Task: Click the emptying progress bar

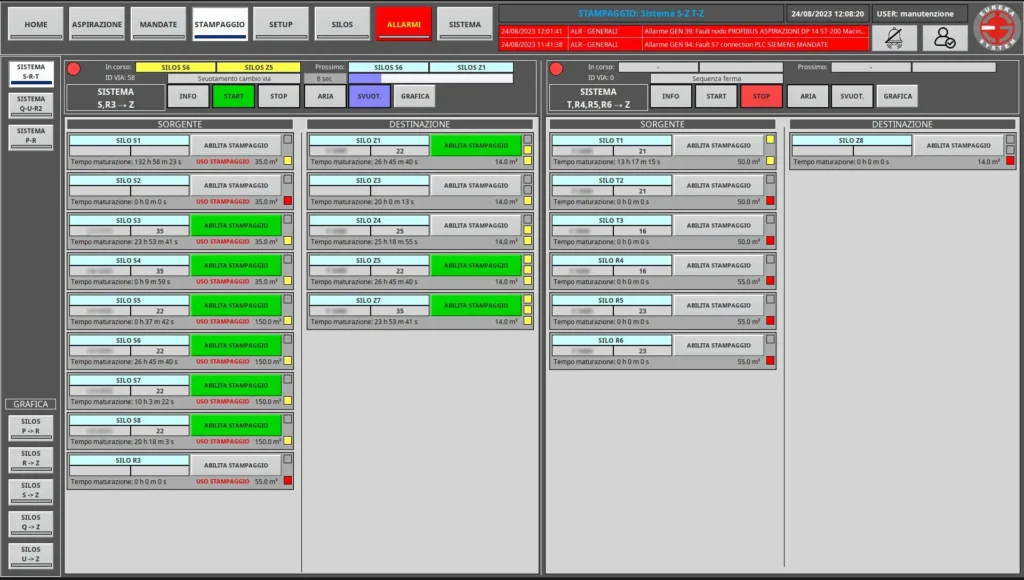Action: [430, 78]
